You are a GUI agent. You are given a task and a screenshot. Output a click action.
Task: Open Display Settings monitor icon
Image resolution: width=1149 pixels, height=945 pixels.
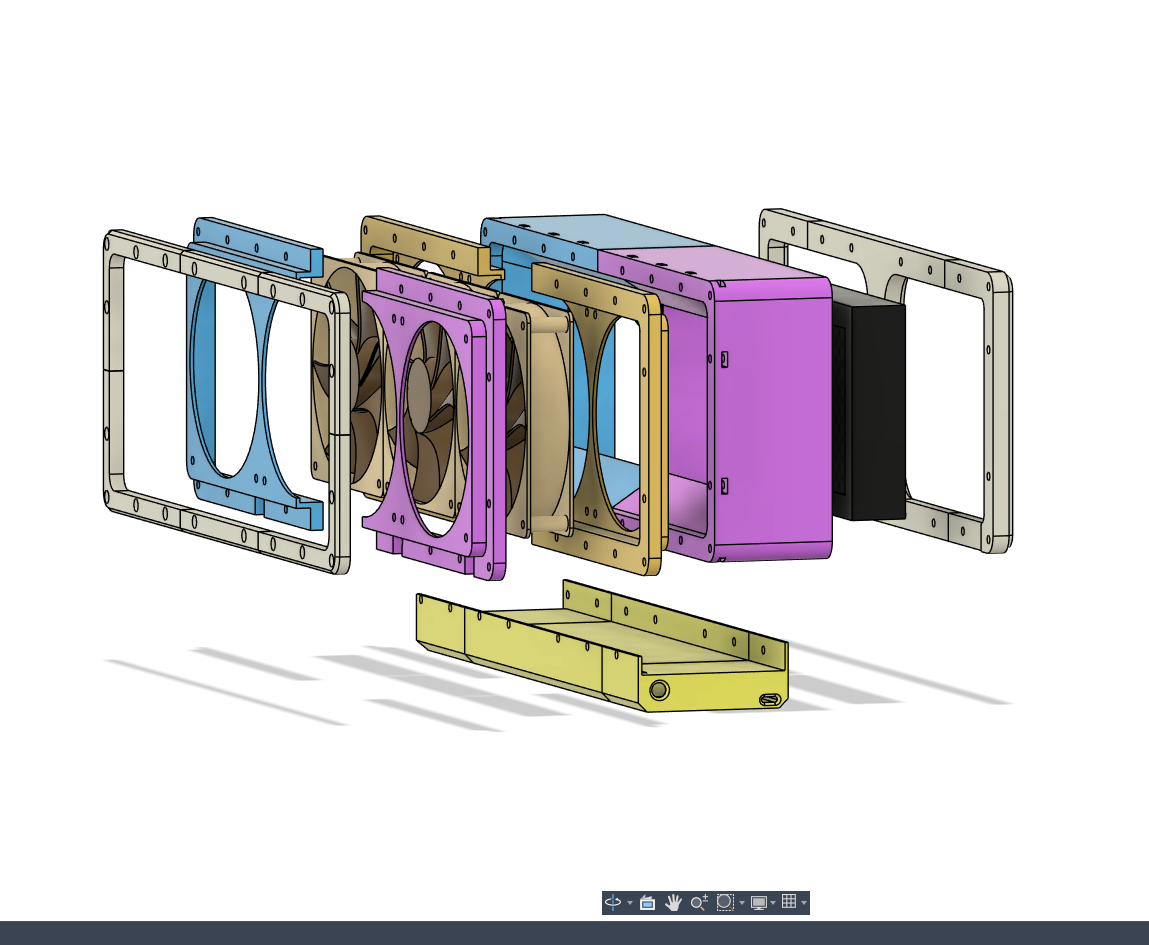[x=758, y=903]
